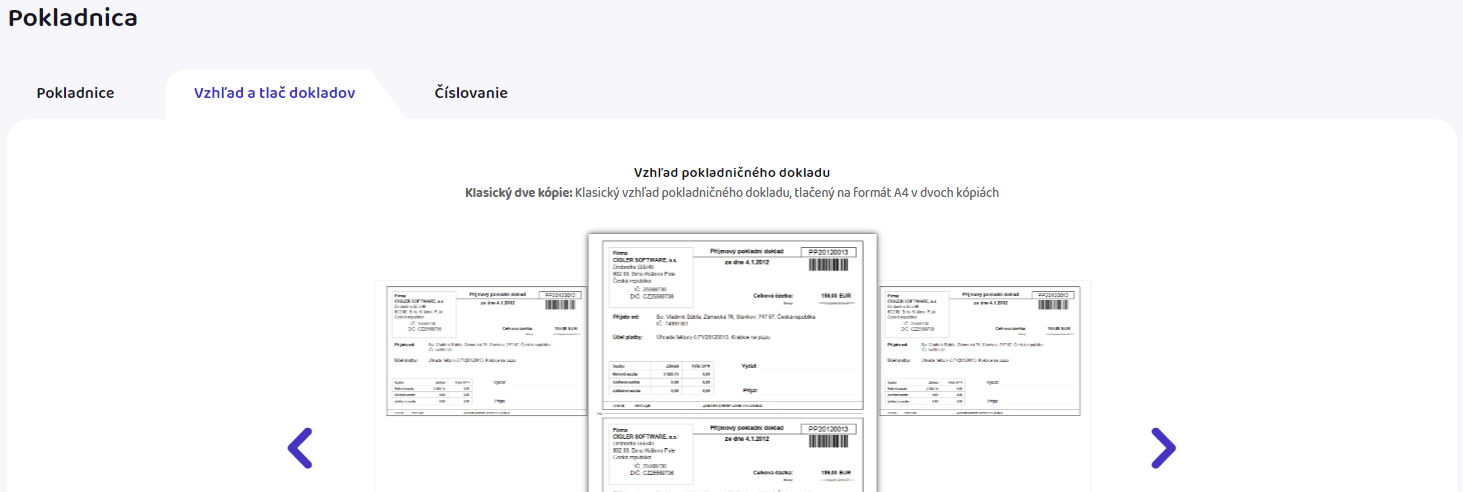Image resolution: width=1463 pixels, height=492 pixels.
Task: Click the barcode in the left thumbnail
Action: click(x=560, y=305)
